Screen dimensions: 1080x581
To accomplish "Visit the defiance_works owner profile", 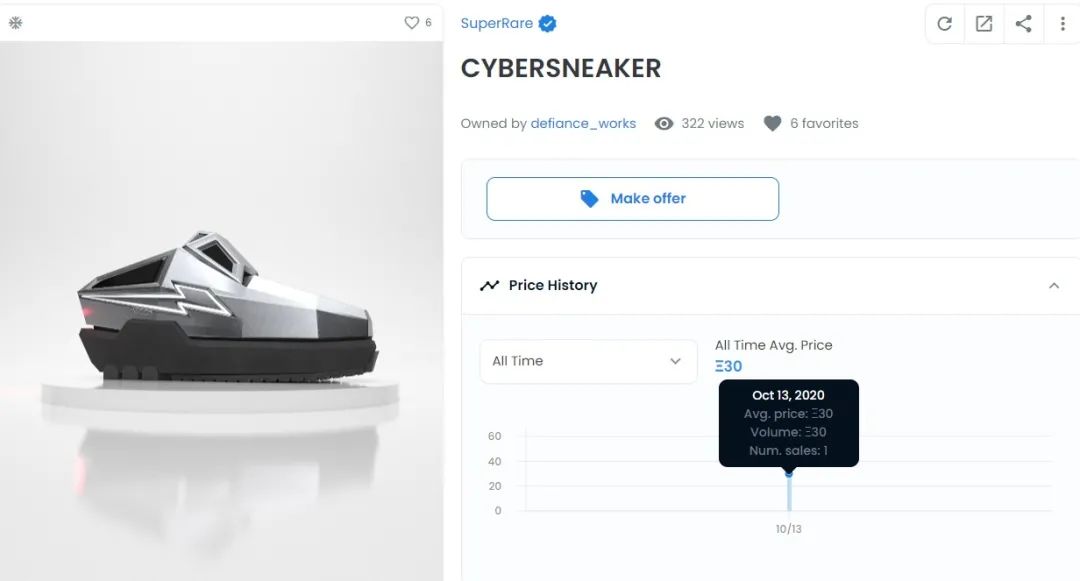I will 583,123.
